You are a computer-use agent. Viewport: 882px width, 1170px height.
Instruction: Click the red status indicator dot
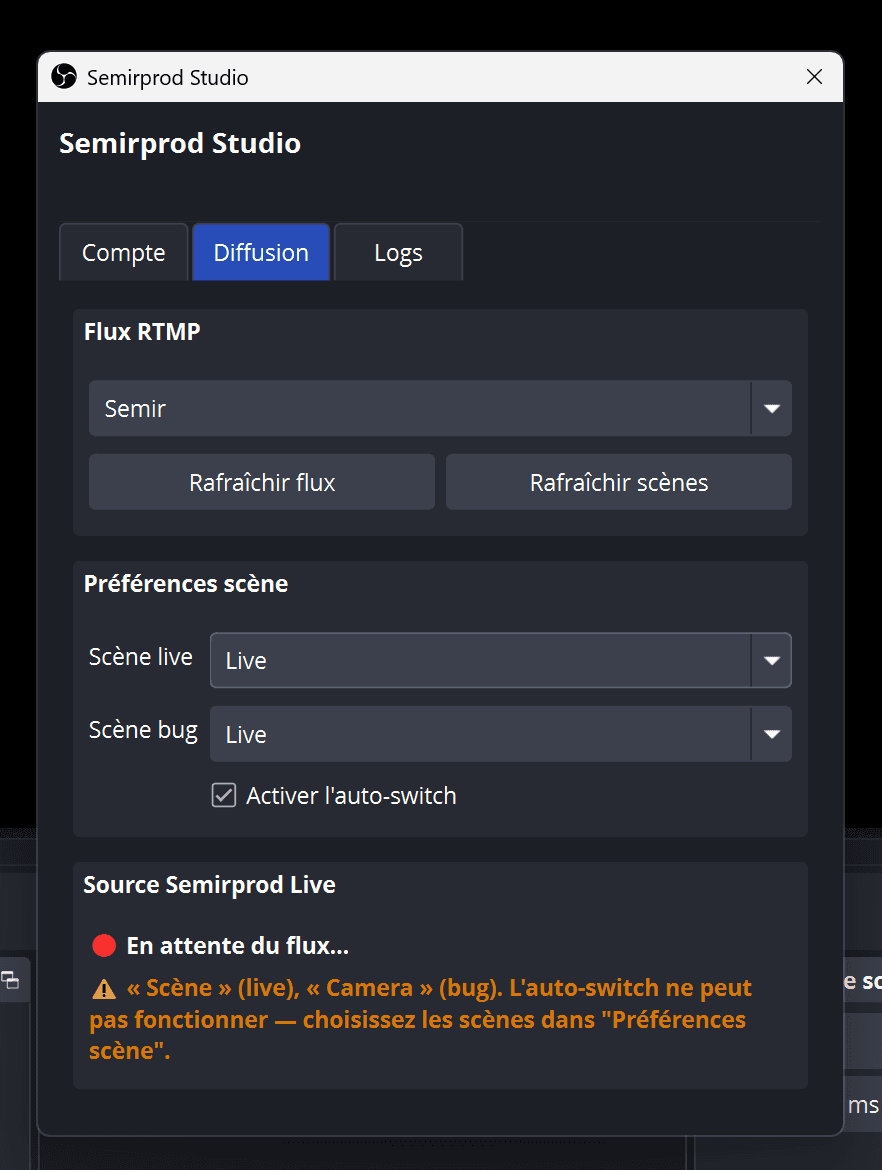click(x=104, y=946)
